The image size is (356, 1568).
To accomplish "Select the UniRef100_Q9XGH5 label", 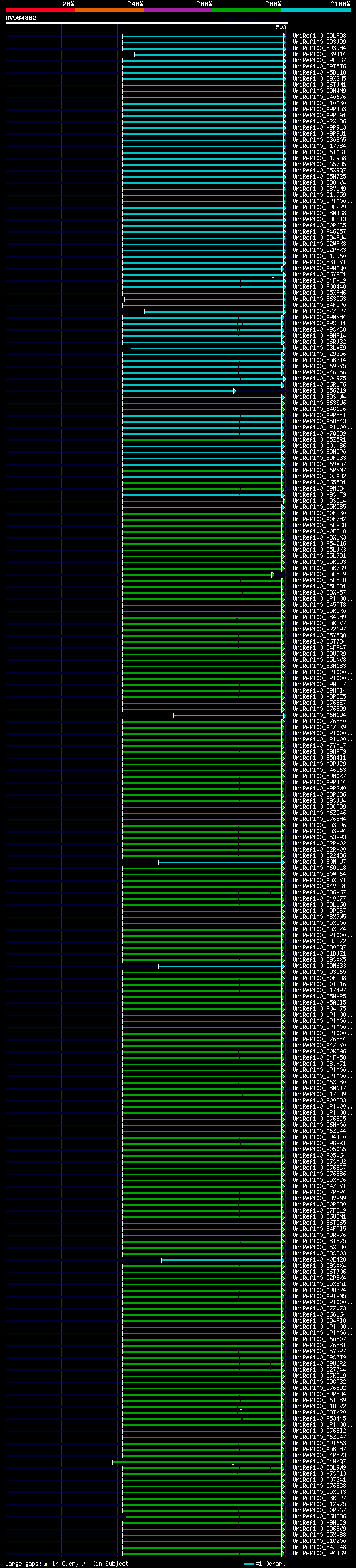I will tap(319, 78).
